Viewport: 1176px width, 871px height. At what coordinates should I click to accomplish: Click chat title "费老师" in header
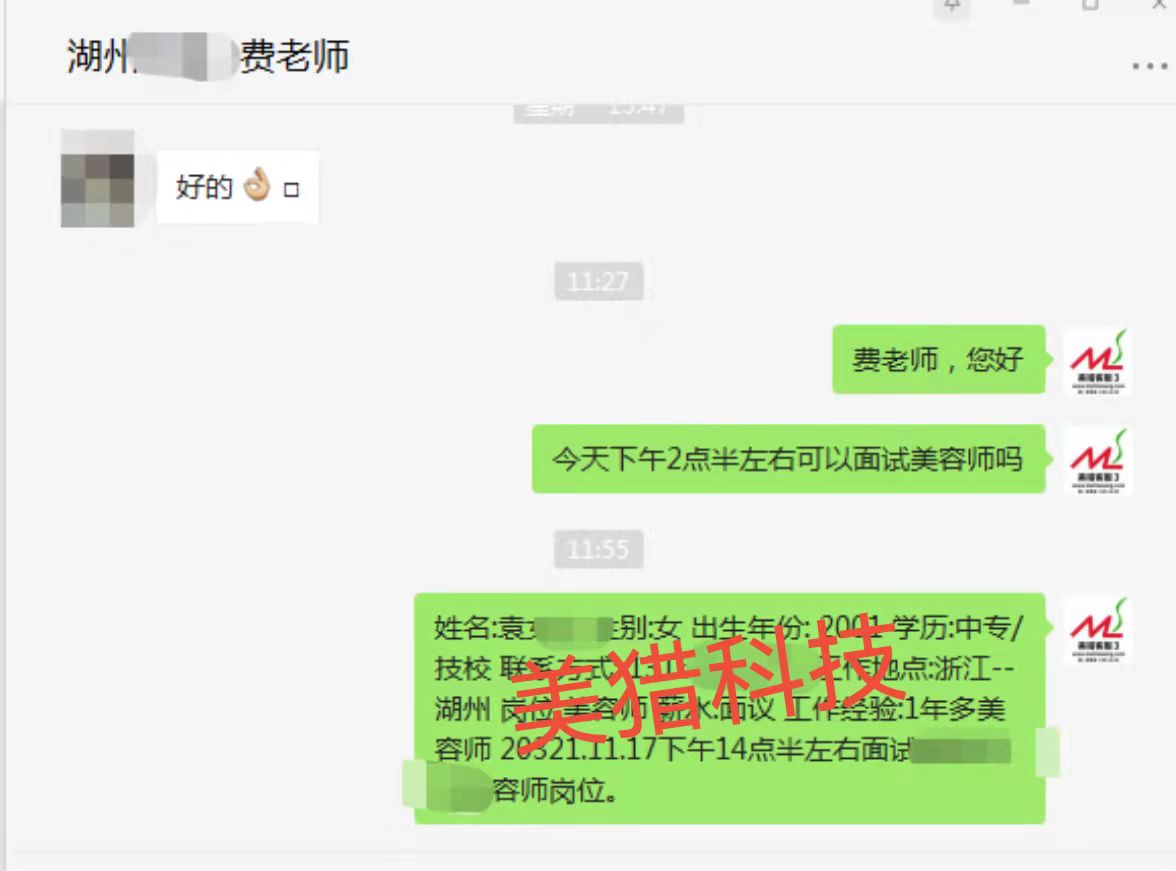(295, 57)
